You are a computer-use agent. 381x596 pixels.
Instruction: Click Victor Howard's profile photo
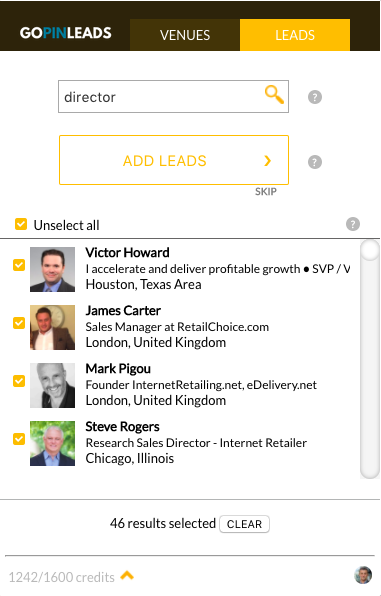[52, 269]
